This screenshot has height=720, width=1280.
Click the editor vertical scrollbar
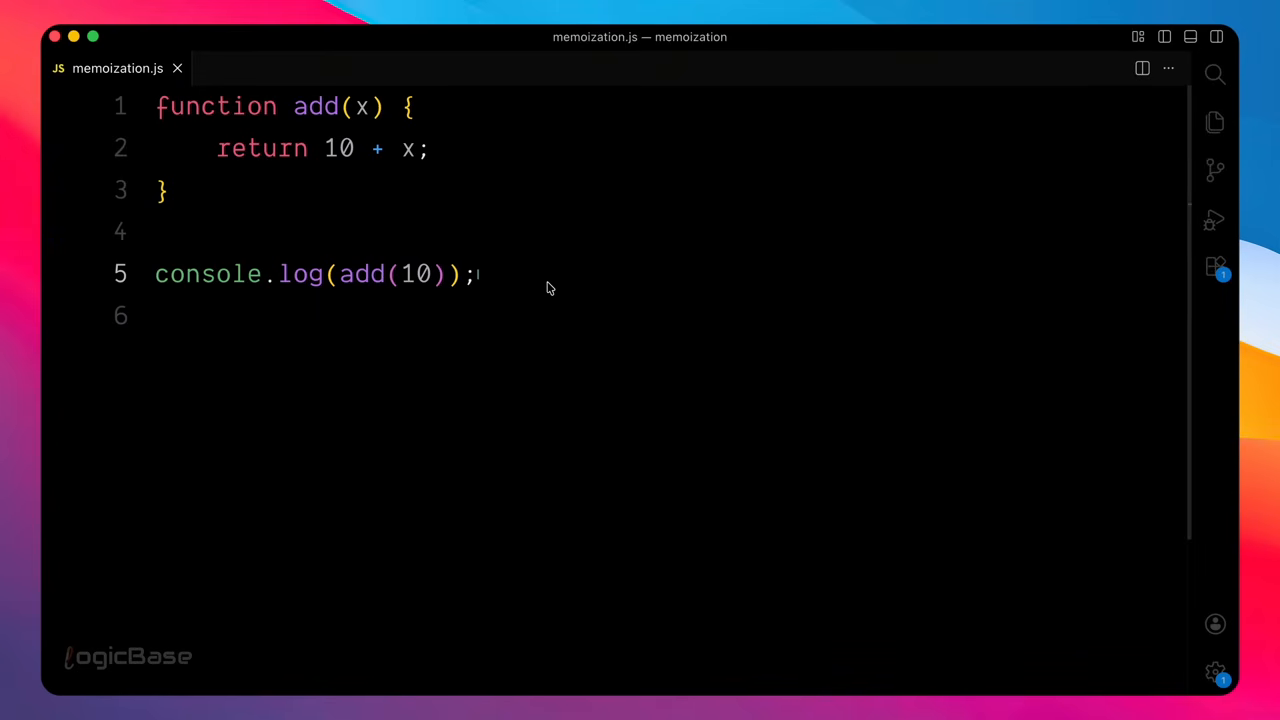1188,313
